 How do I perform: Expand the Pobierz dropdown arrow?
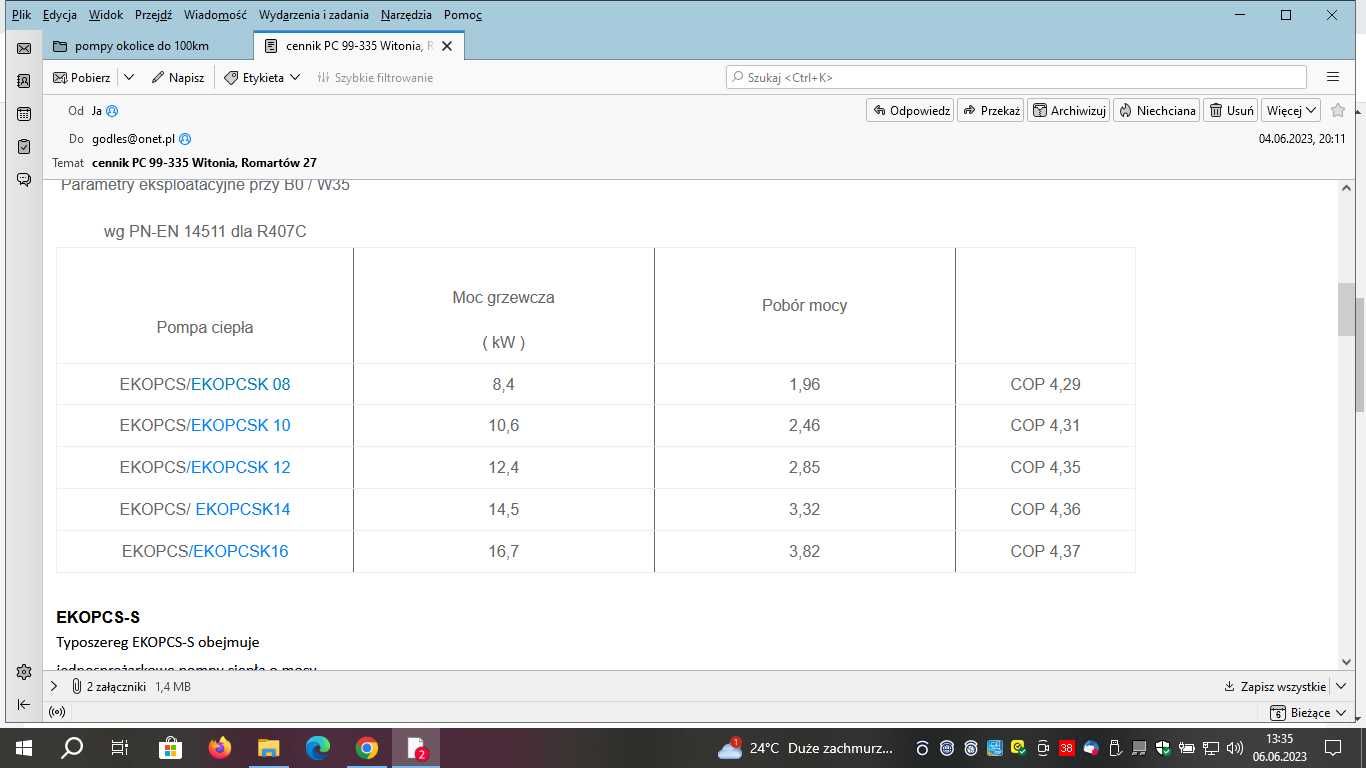[129, 77]
